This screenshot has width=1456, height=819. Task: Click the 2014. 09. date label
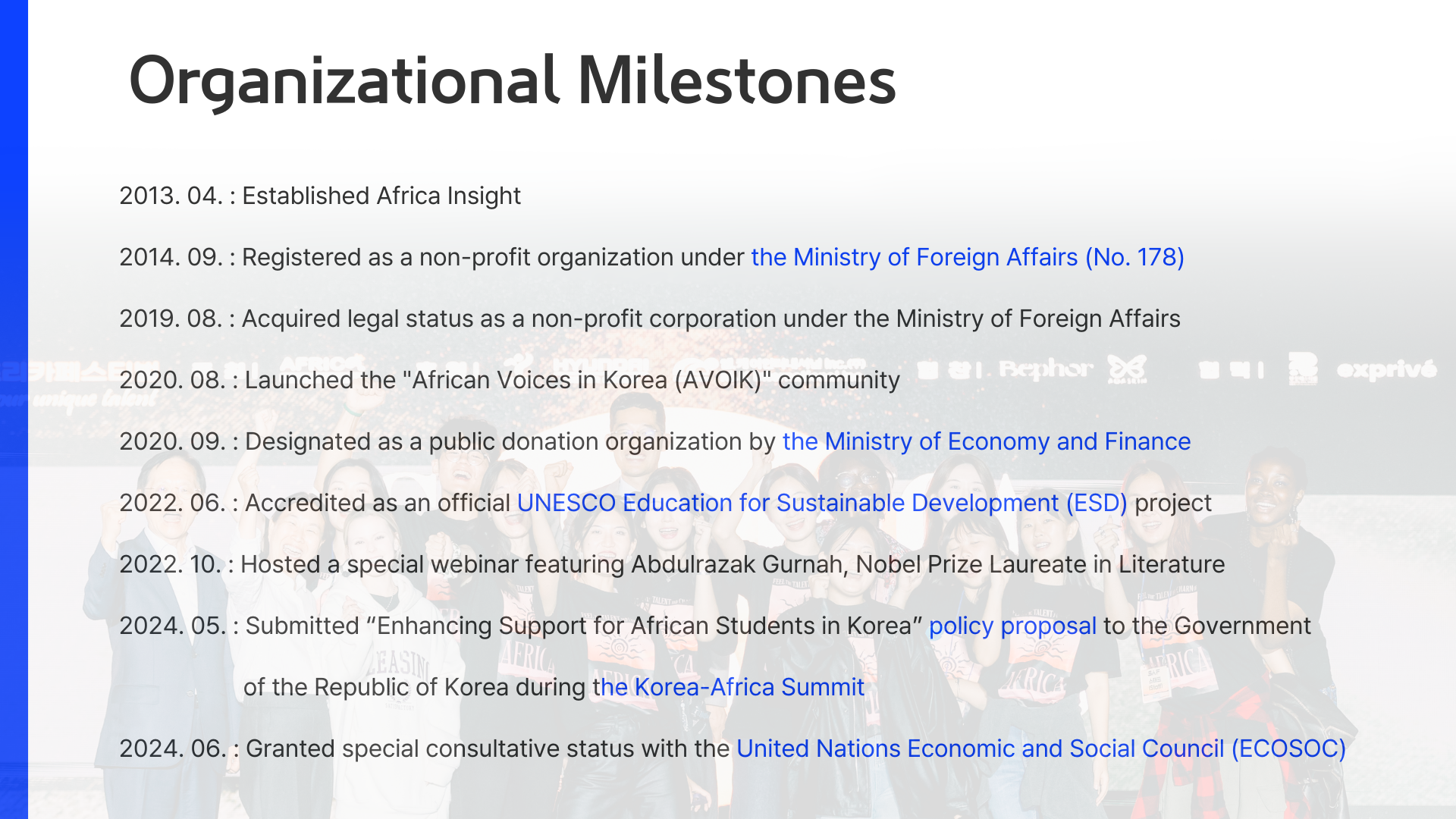point(171,258)
